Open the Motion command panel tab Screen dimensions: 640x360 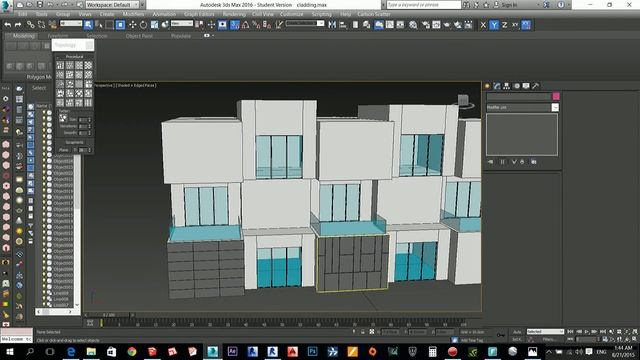pyautogui.click(x=517, y=86)
